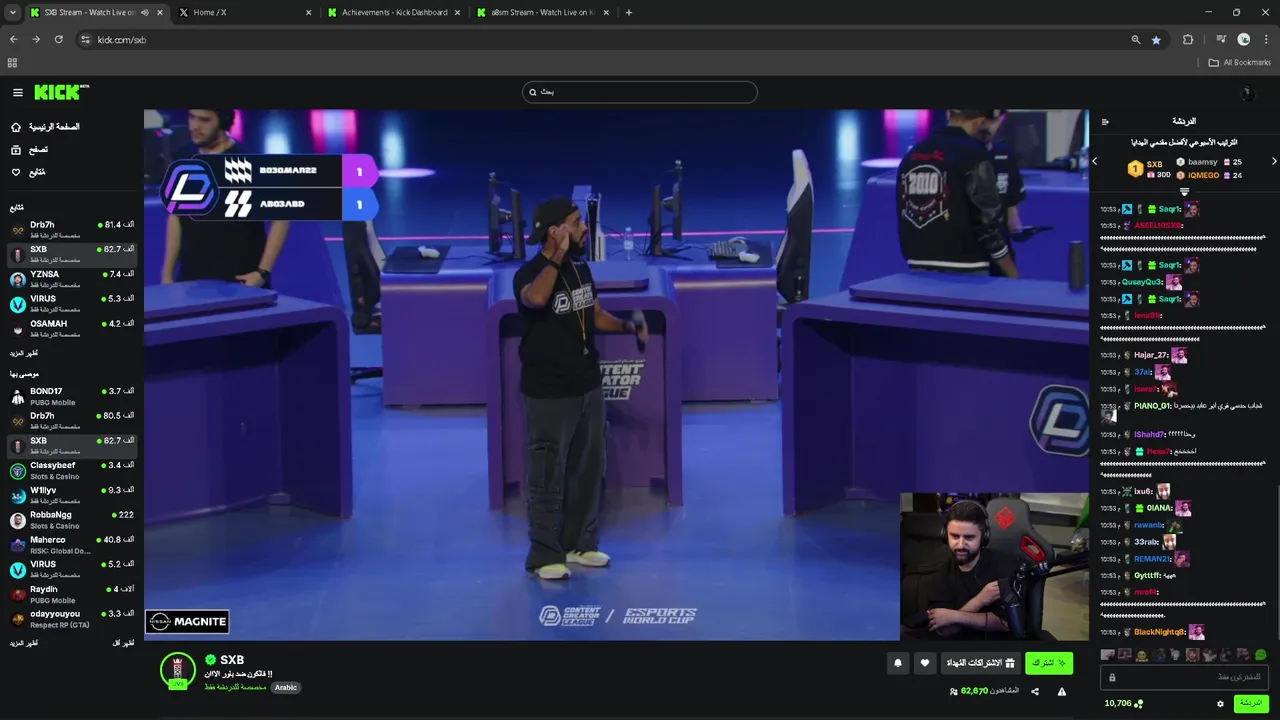Open Raydin PUBG Mobile channel

coord(71,594)
